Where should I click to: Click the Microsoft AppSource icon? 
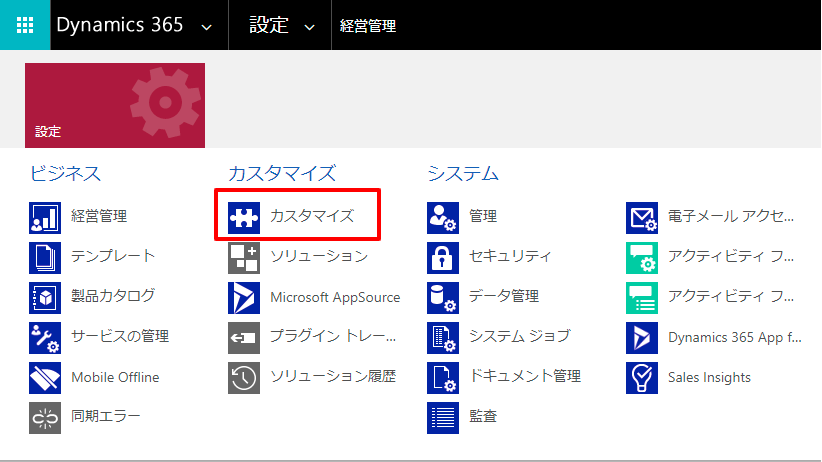(x=244, y=297)
